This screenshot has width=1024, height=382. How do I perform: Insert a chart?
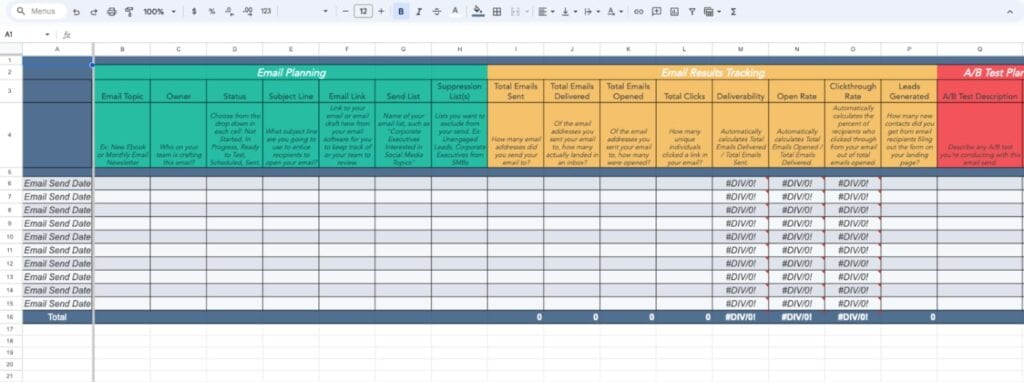(674, 12)
